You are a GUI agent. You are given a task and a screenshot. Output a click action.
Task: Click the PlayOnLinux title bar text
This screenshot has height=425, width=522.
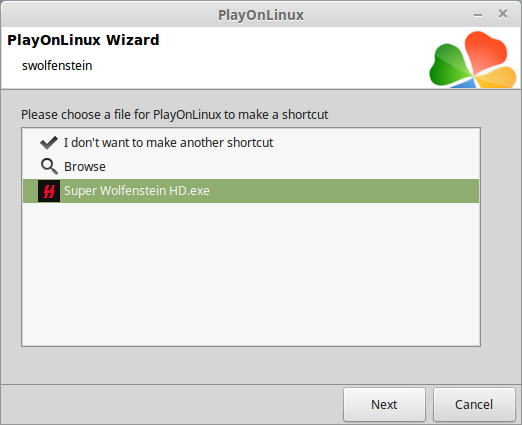click(x=261, y=15)
